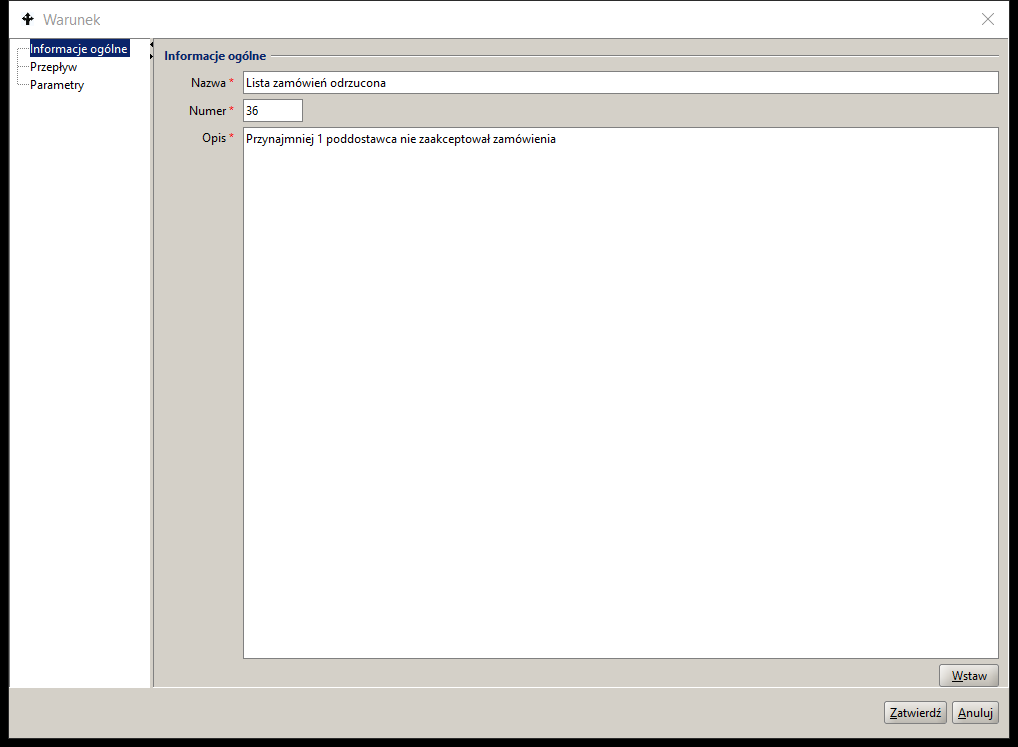Cancel the dialog using Anuluj

coord(975,713)
